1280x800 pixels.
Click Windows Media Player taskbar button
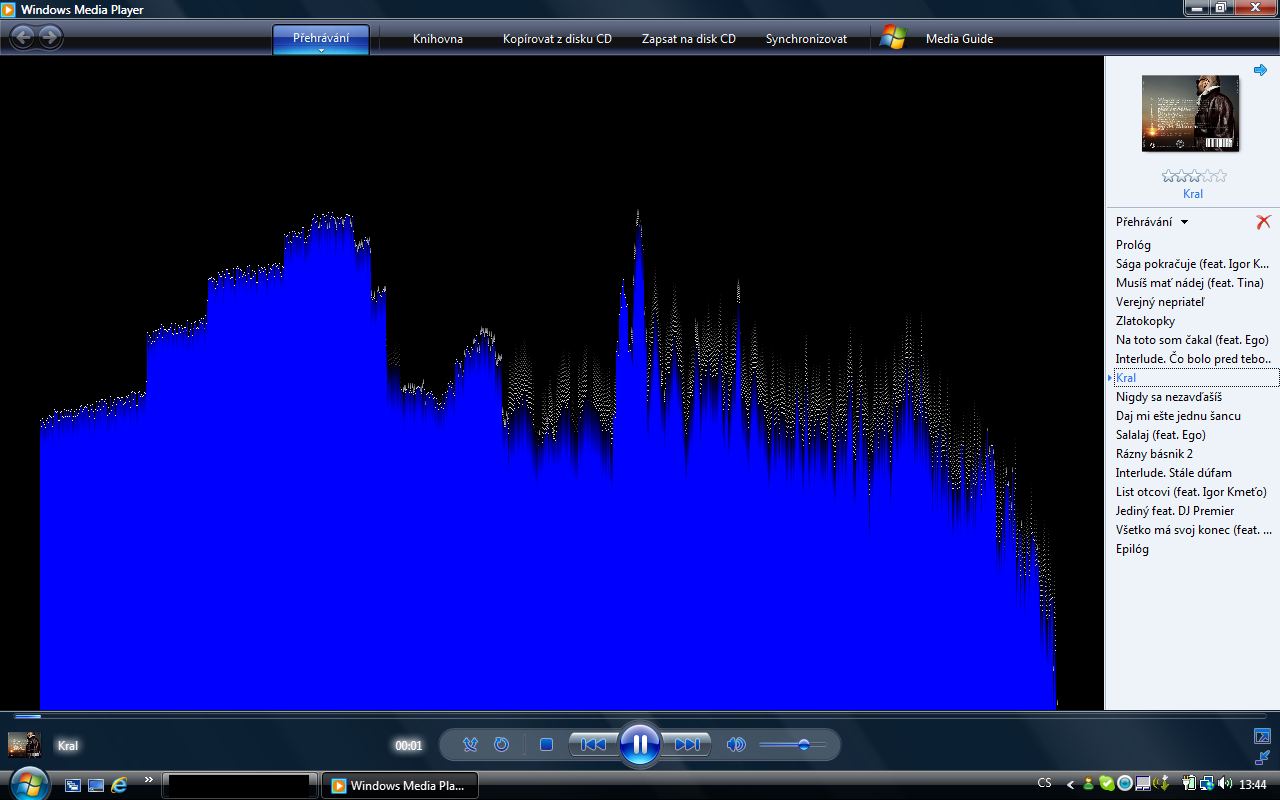point(398,785)
